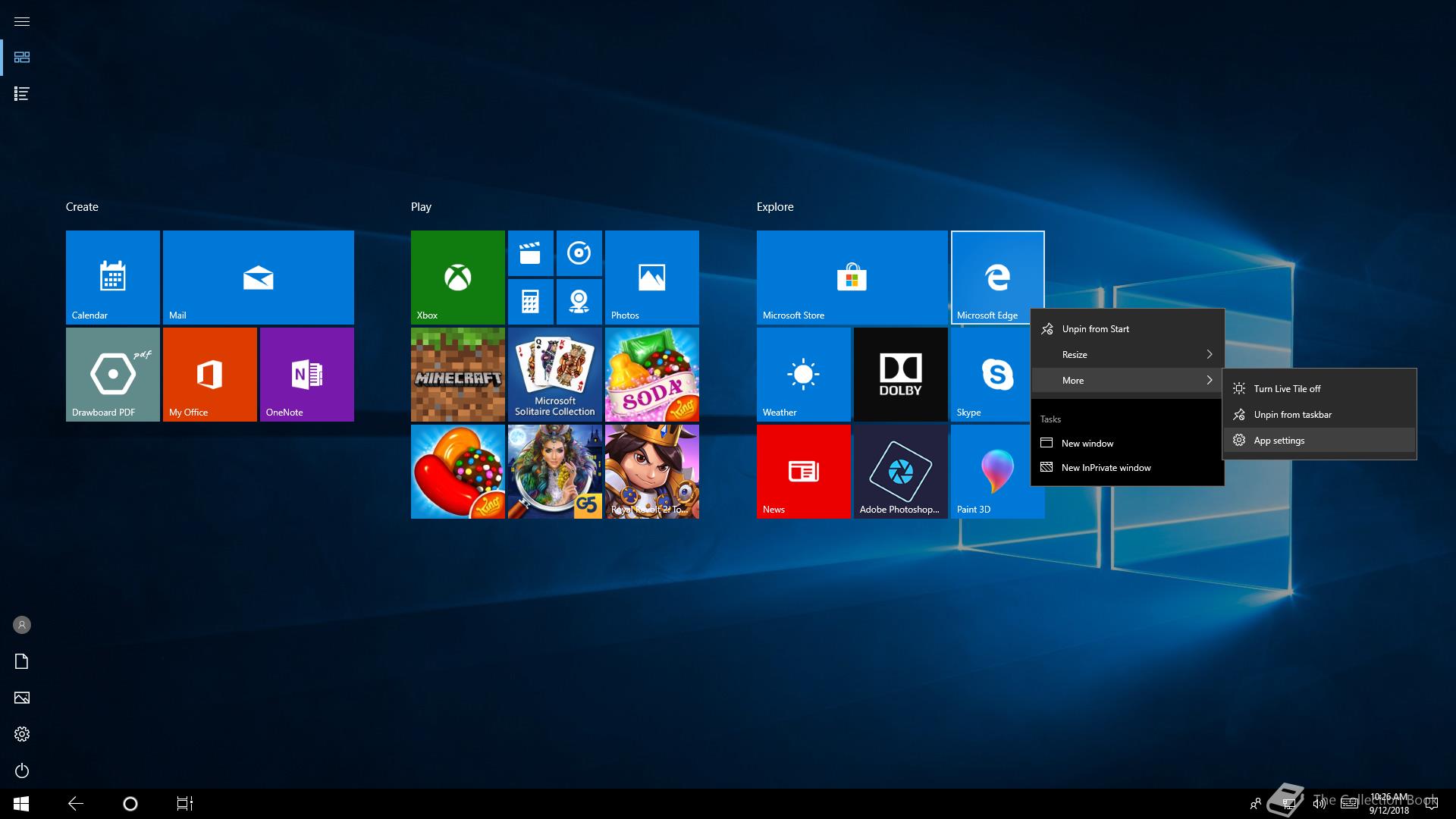Screen dimensions: 1456x819
Task: Open the Skype tile
Action: (x=990, y=375)
